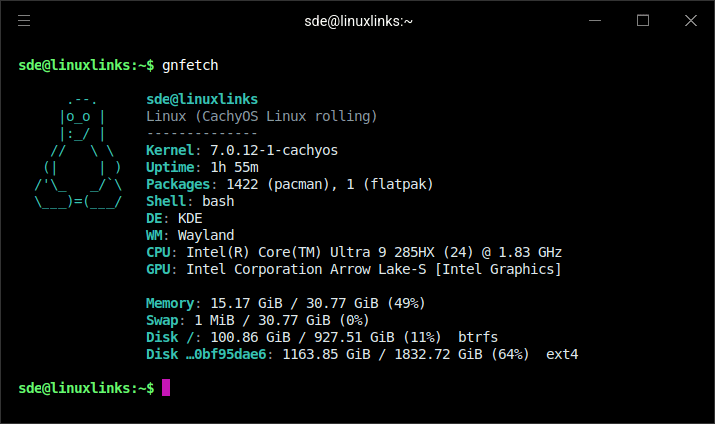Open the terminal hamburger menu
715x424 pixels.
coord(24,21)
